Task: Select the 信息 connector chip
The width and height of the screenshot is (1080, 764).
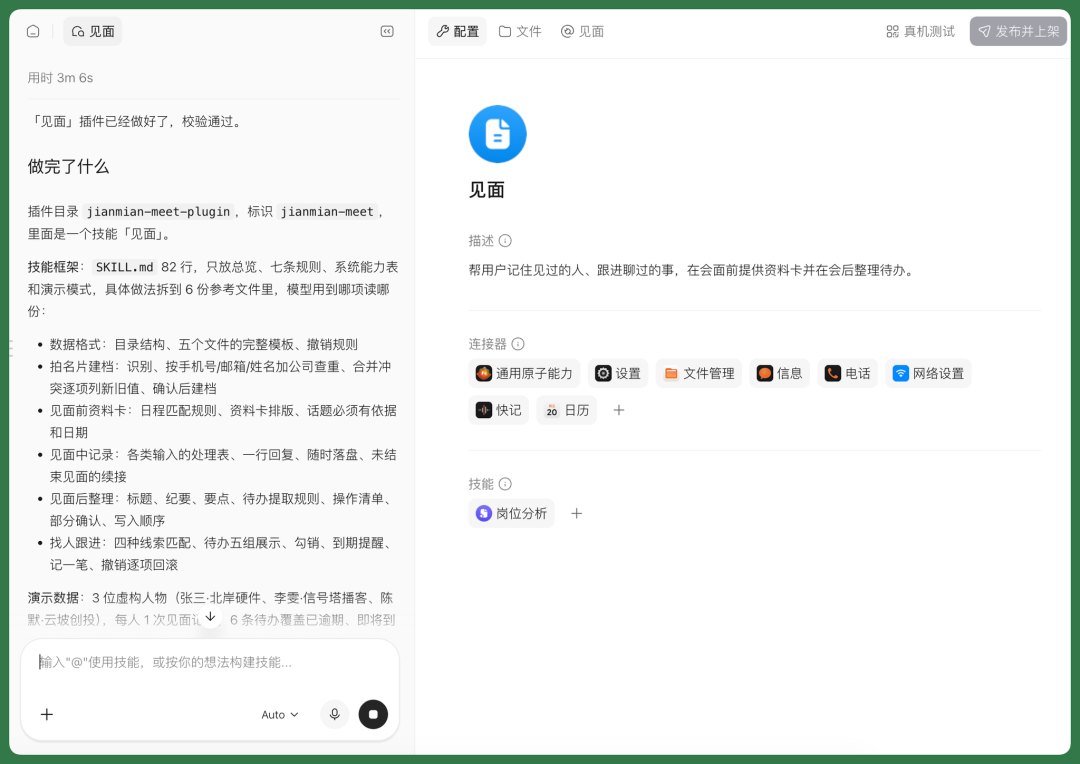Action: pyautogui.click(x=780, y=373)
